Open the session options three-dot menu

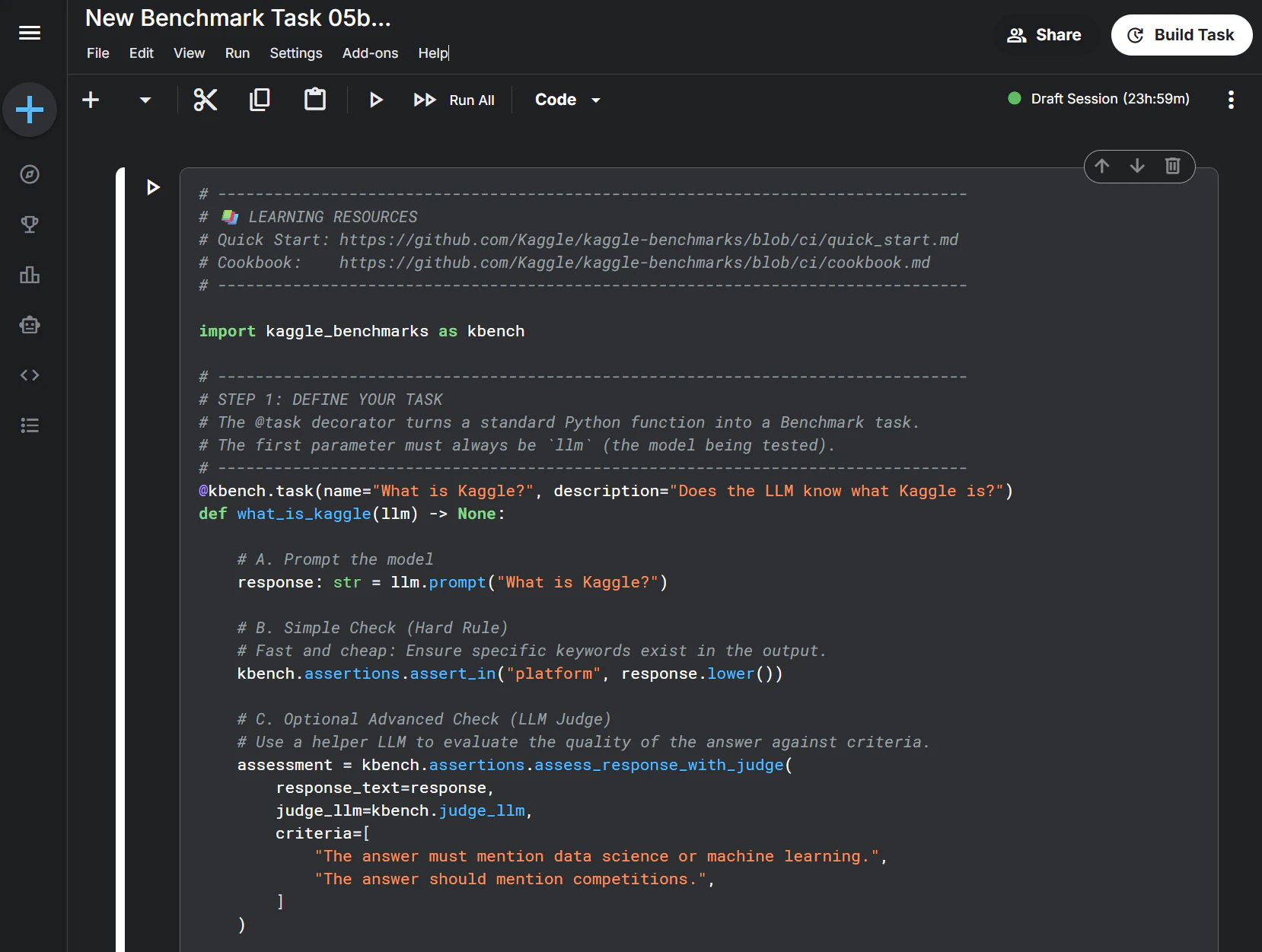click(1231, 100)
